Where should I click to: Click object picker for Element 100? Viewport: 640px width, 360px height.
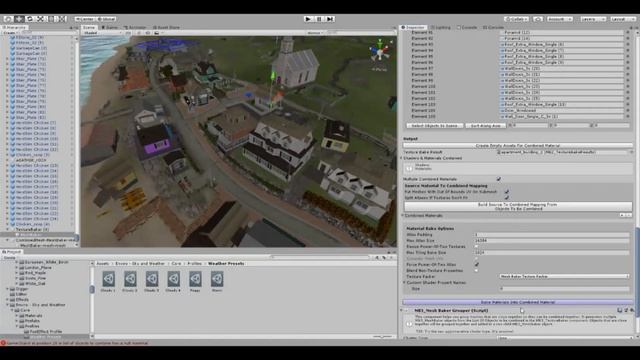pos(628,87)
